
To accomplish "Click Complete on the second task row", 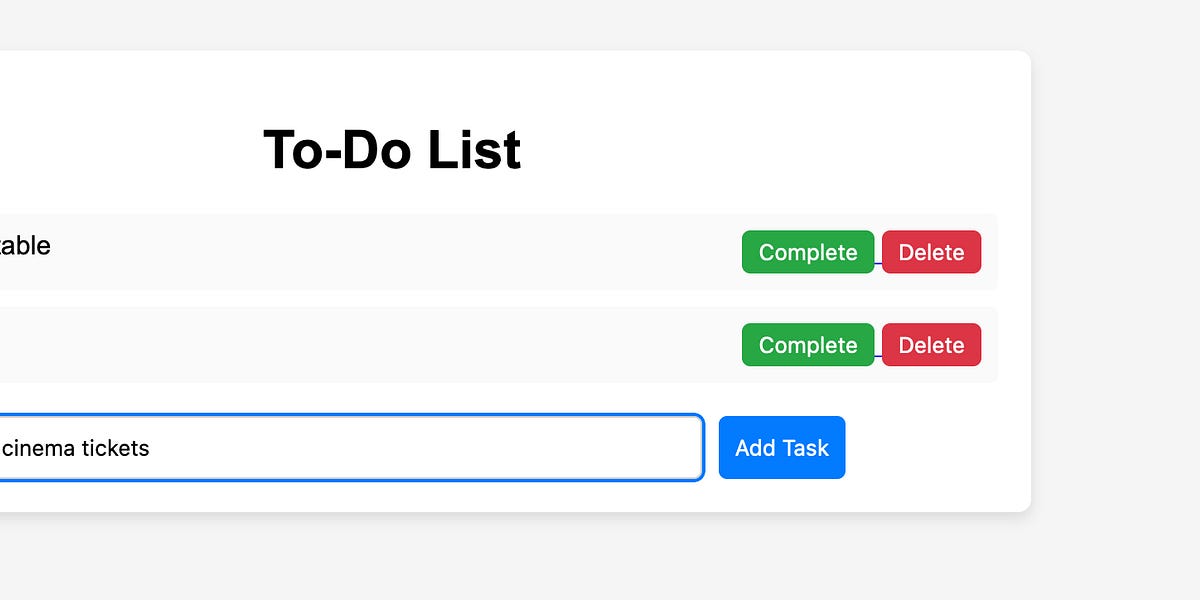I will coord(808,344).
